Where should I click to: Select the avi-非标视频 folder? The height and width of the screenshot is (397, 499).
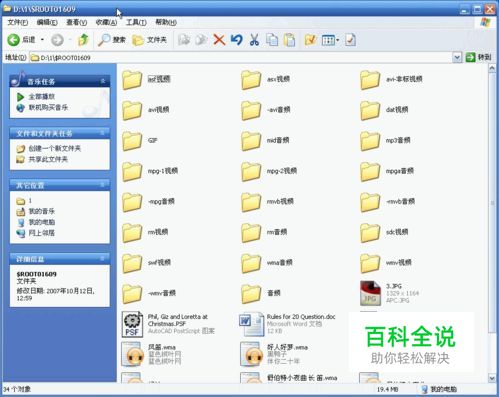(x=391, y=79)
